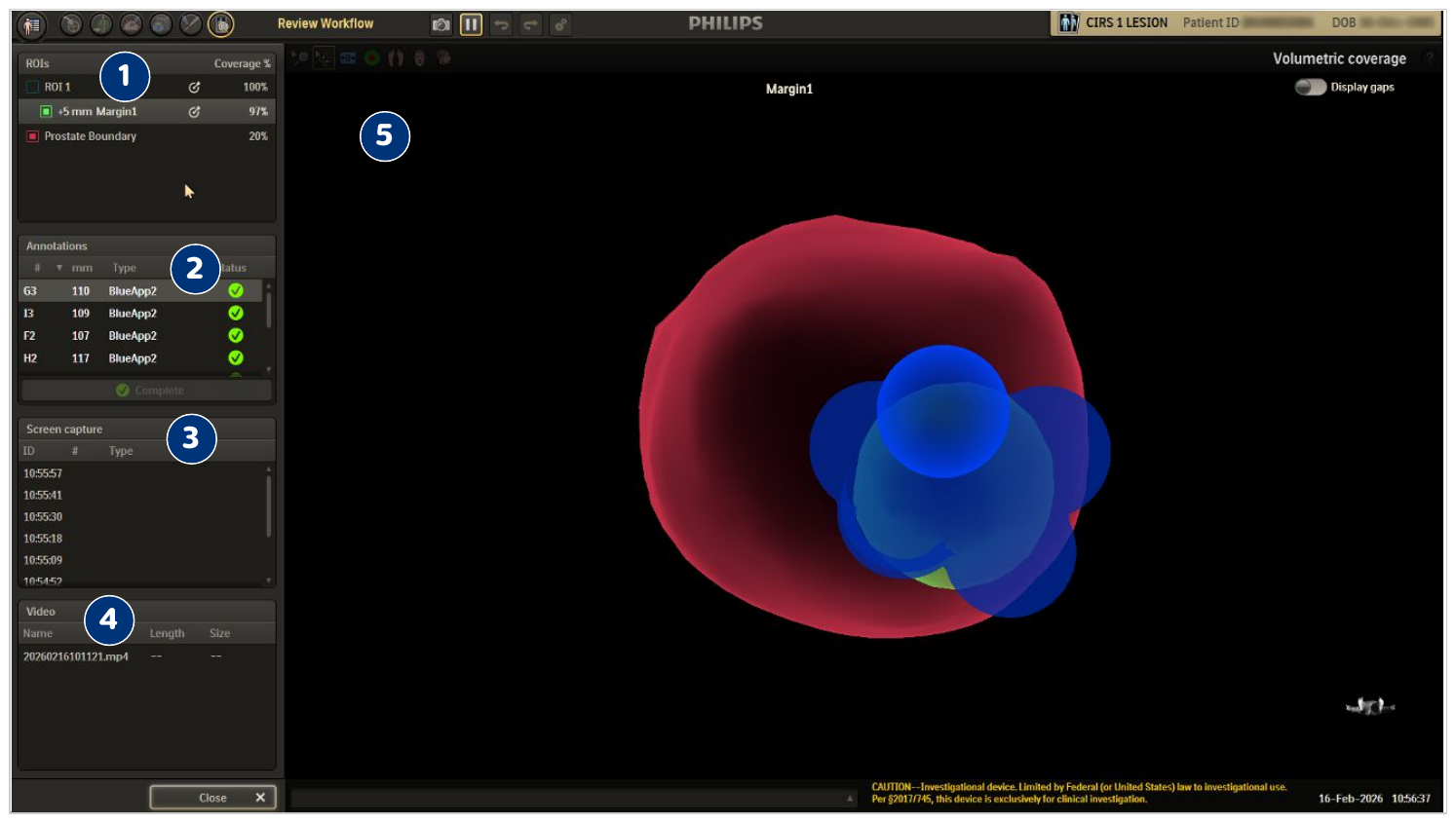The height and width of the screenshot is (824, 1456).
Task: Click the Coverage % column header
Action: point(243,63)
